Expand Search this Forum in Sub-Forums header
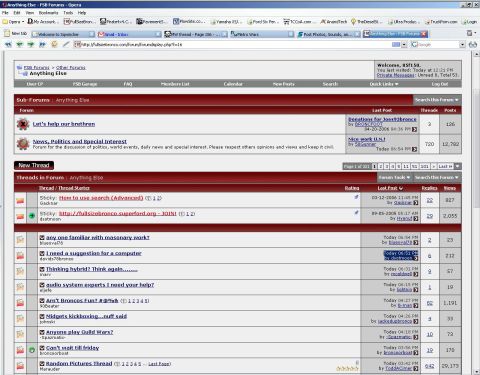 tap(437, 100)
